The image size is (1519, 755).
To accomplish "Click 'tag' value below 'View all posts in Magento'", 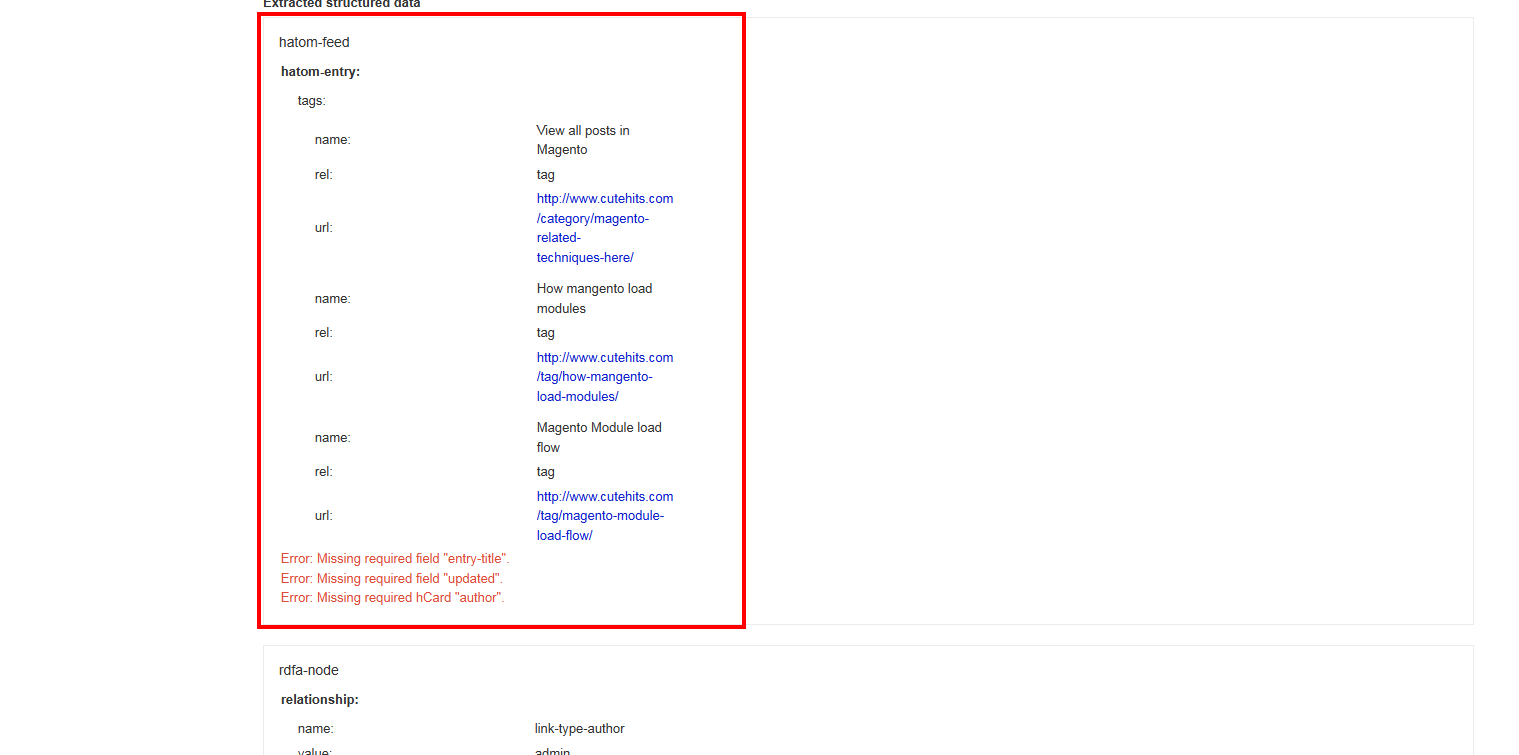I will click(546, 175).
